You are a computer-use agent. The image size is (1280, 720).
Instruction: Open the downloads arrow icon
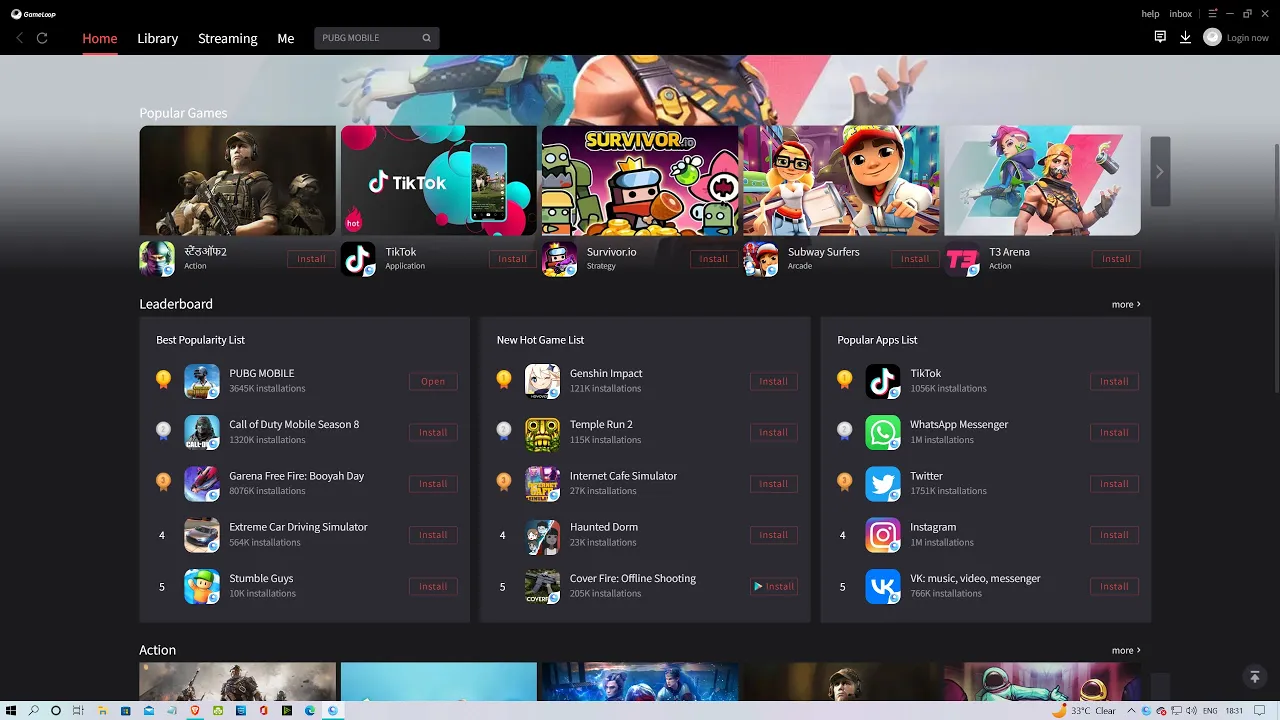[x=1185, y=37]
